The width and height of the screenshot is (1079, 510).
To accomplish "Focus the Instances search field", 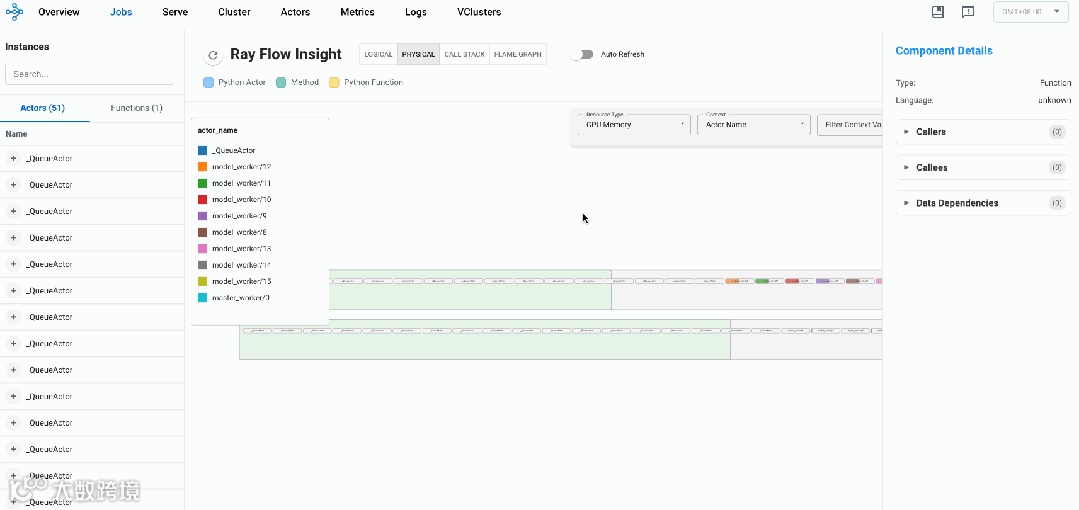I will click(x=89, y=74).
